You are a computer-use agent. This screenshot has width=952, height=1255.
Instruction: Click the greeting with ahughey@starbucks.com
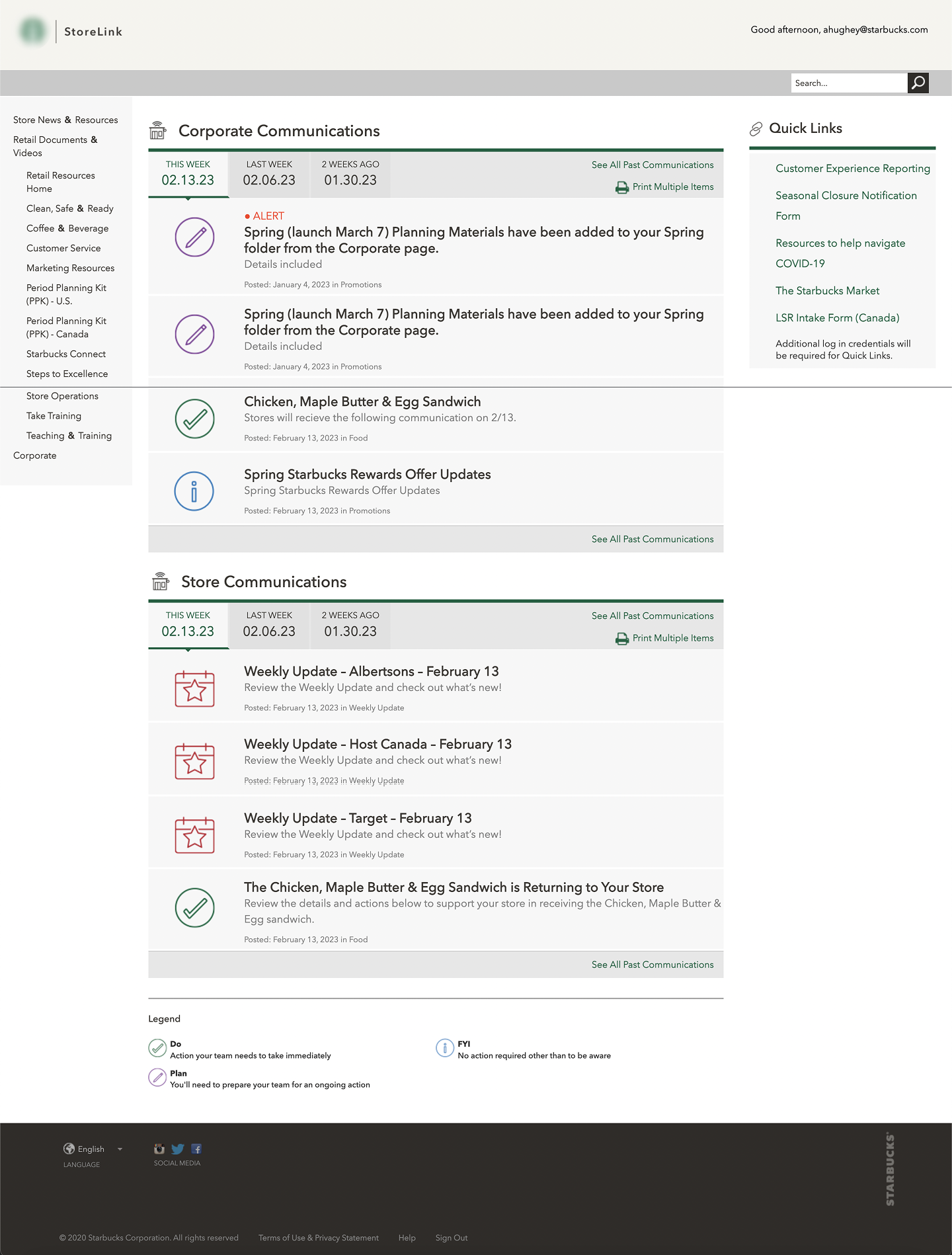(x=840, y=30)
